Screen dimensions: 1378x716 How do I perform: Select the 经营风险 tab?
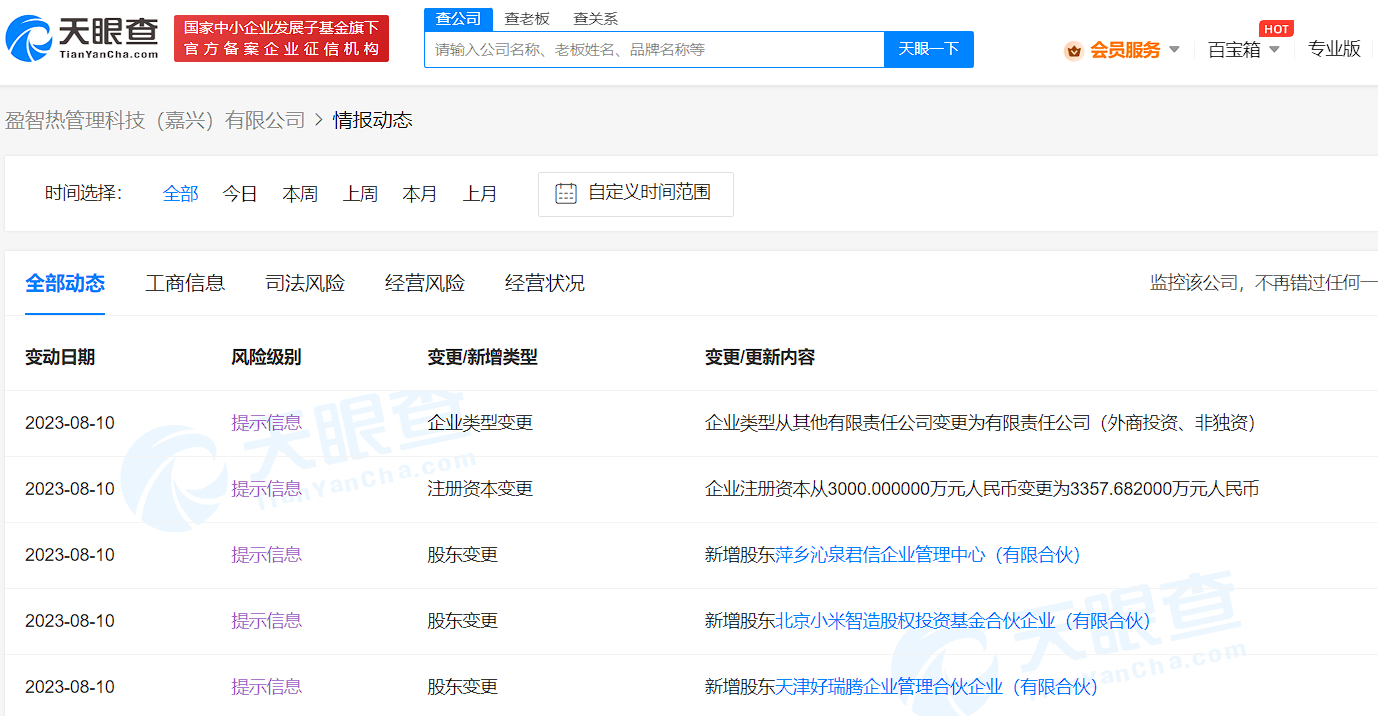click(425, 283)
